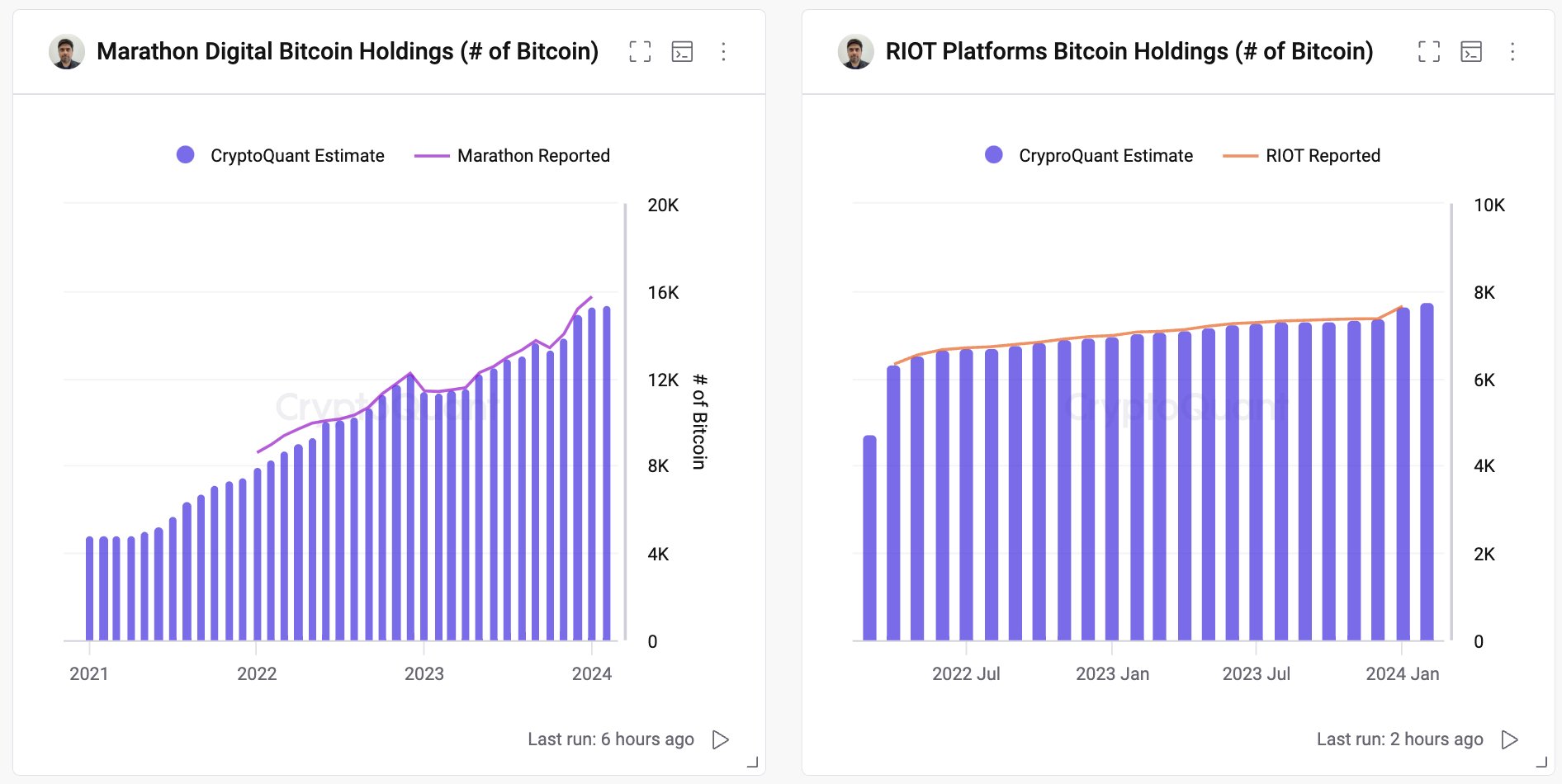Toggle CryptoQuant Estimate series in Marathon legend
Image resolution: width=1562 pixels, height=784 pixels.
(281, 155)
